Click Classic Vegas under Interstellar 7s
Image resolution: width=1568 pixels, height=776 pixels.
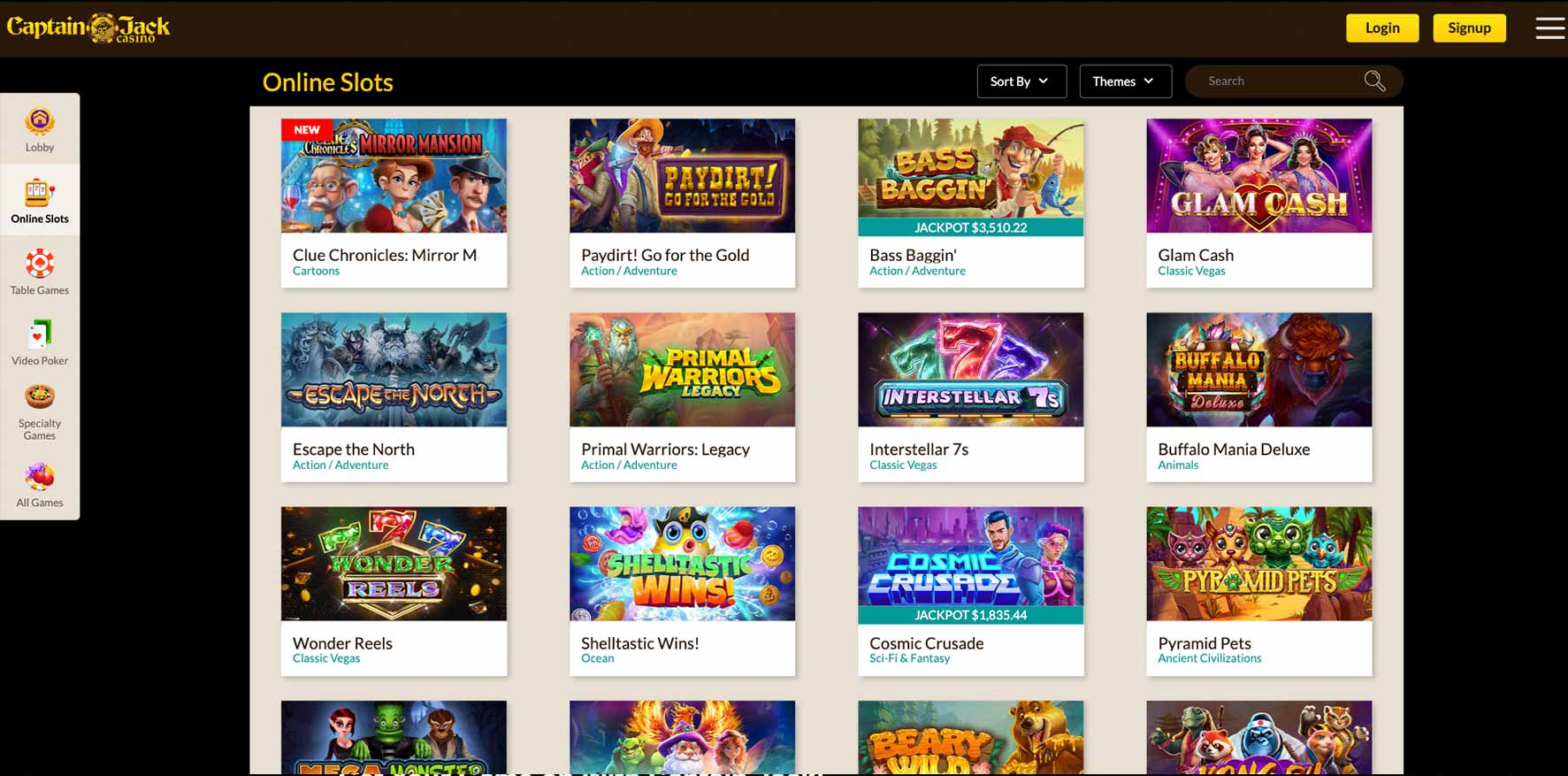click(x=903, y=465)
